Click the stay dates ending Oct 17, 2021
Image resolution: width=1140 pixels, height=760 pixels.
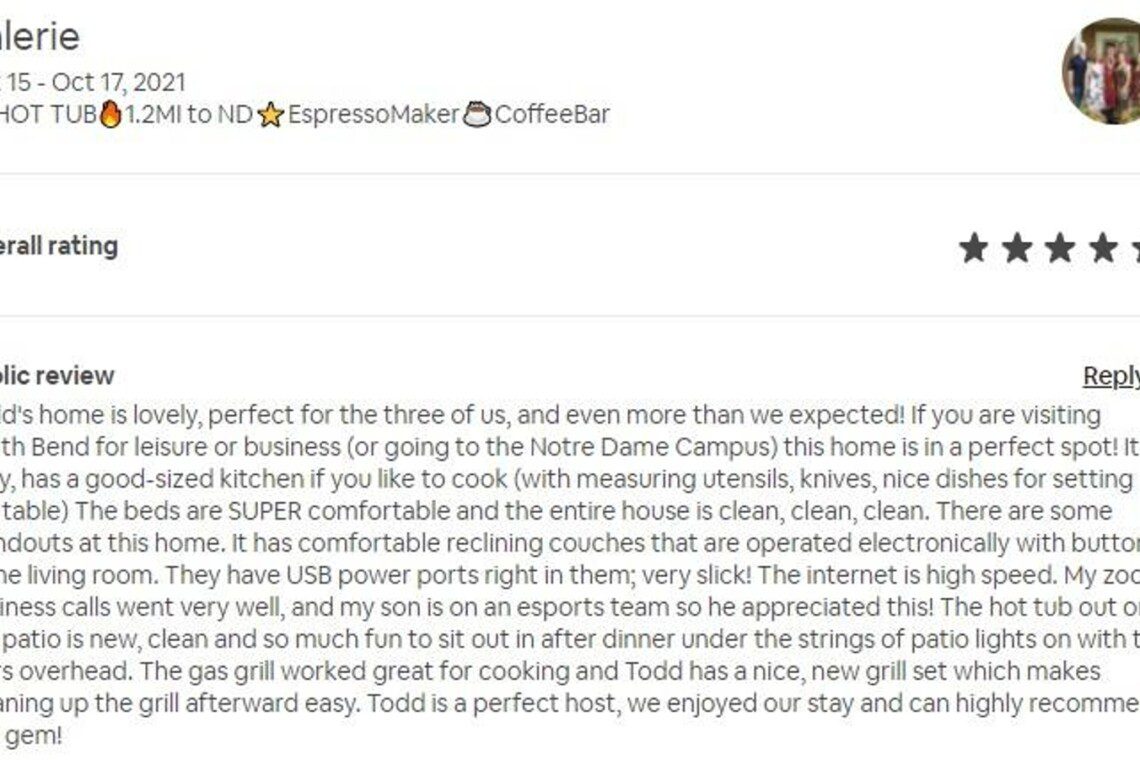[x=93, y=81]
